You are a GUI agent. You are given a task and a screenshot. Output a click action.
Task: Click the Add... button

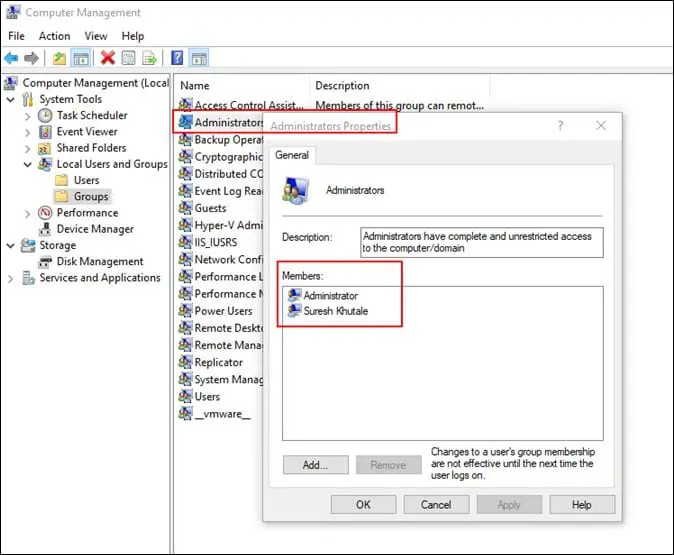315,465
